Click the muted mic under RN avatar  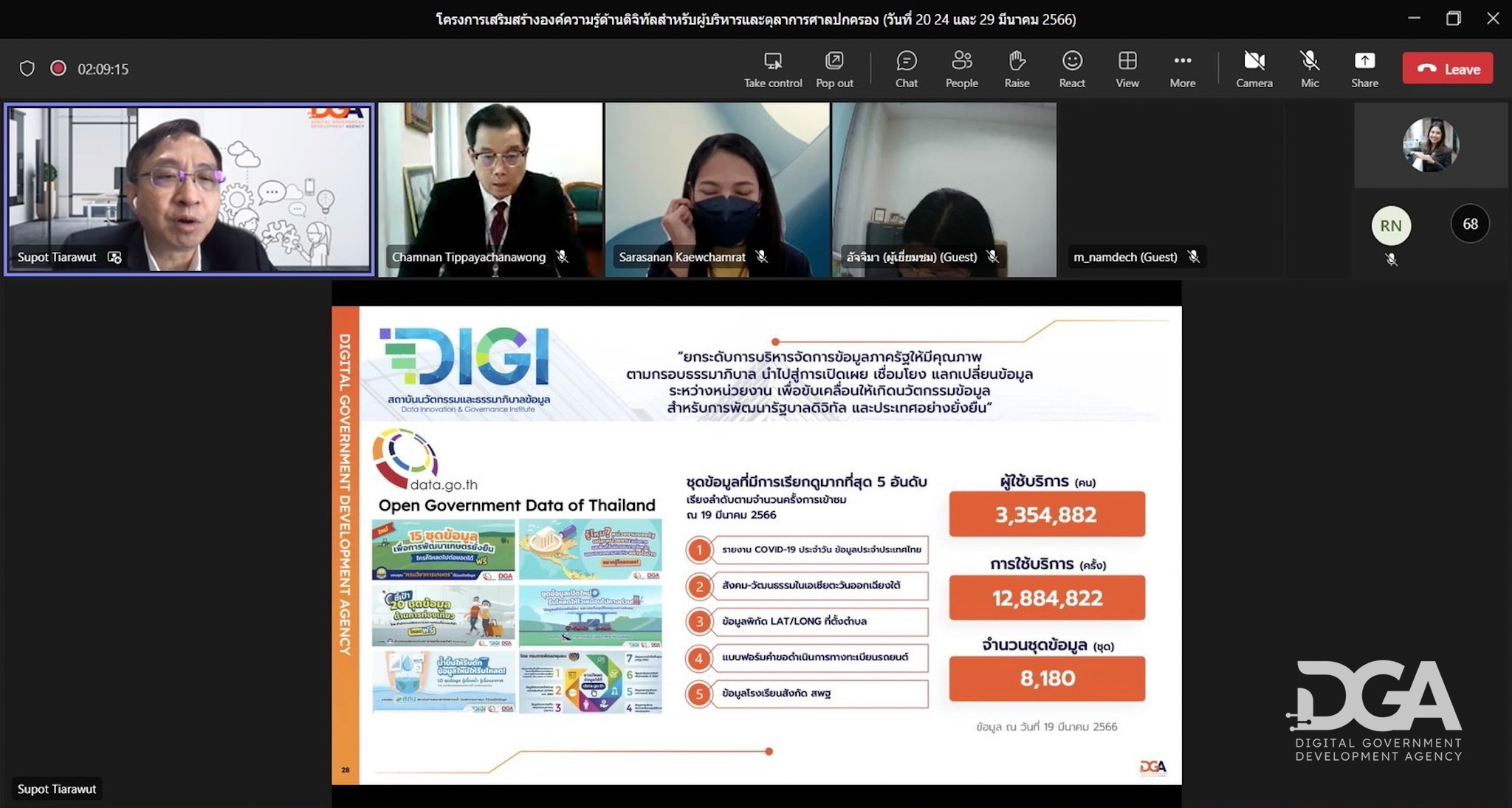coord(1391,259)
